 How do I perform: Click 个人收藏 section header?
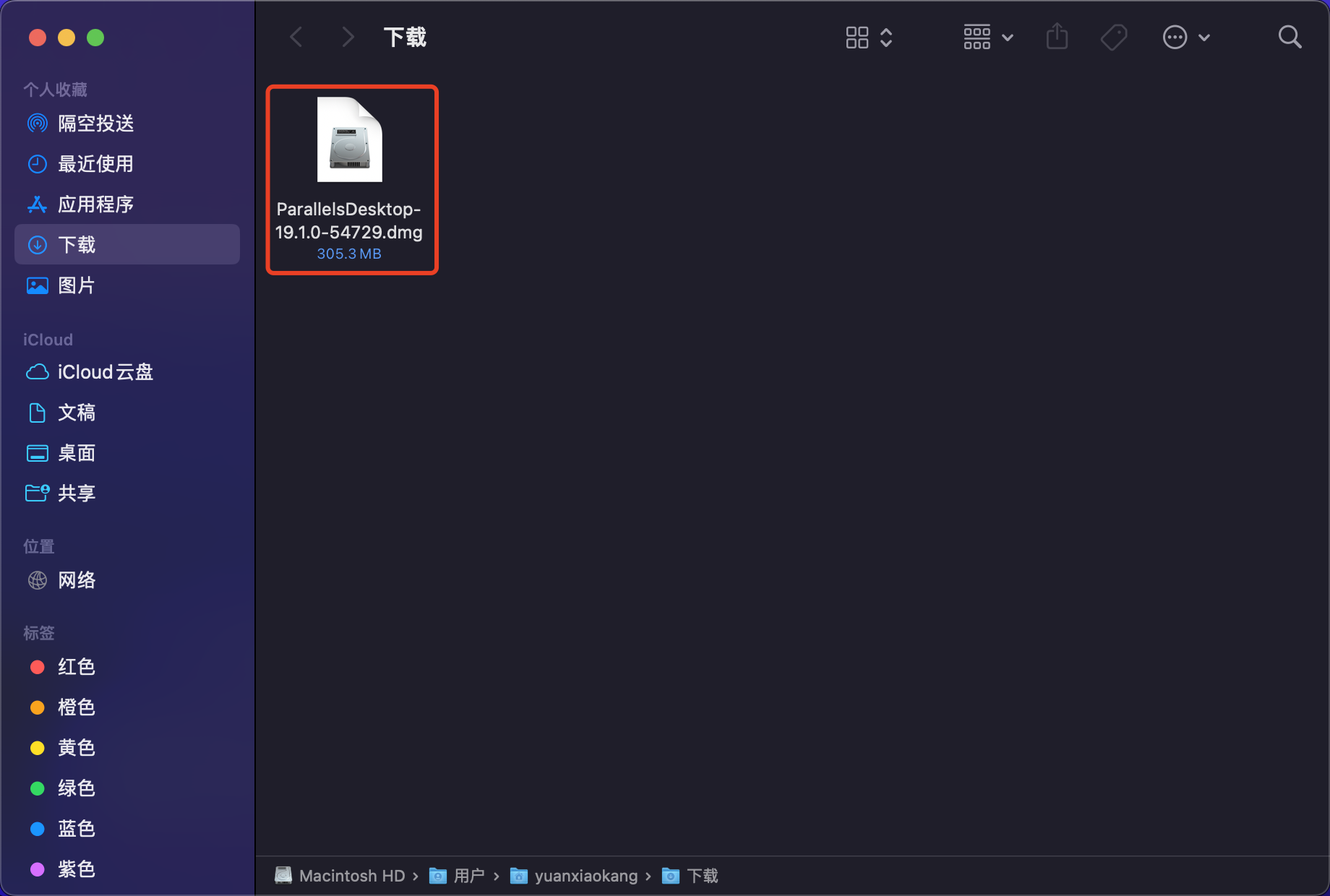55,90
